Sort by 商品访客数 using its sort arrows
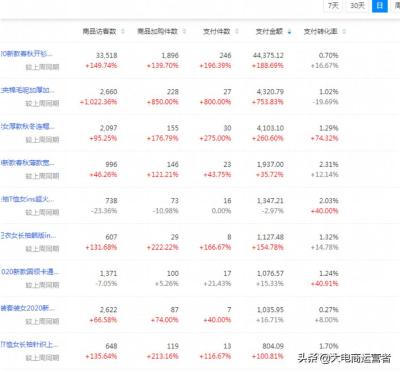Image resolution: width=400 pixels, height=372 pixels. [x=123, y=31]
